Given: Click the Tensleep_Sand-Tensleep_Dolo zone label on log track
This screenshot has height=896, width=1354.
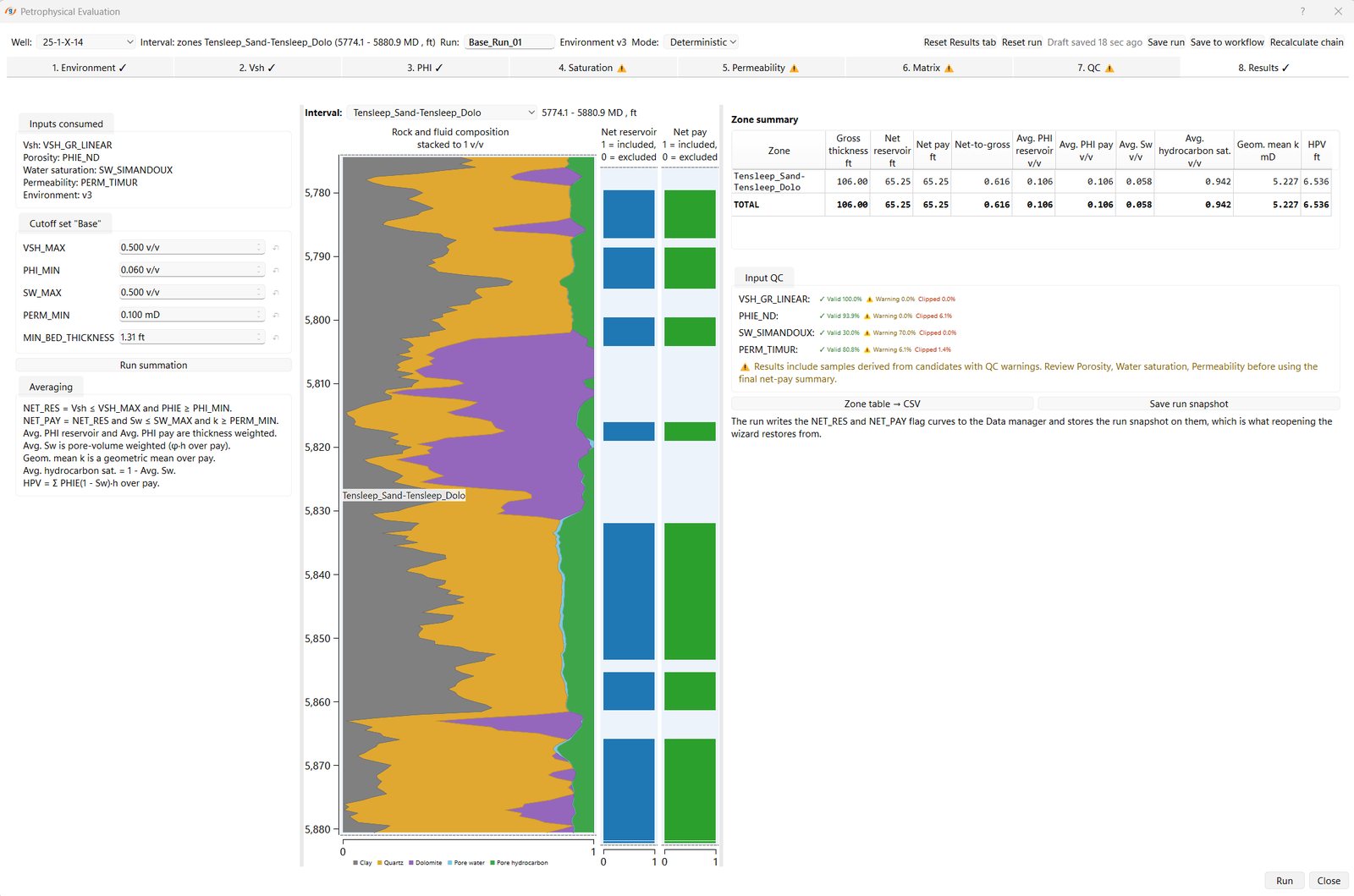Looking at the screenshot, I should [404, 496].
